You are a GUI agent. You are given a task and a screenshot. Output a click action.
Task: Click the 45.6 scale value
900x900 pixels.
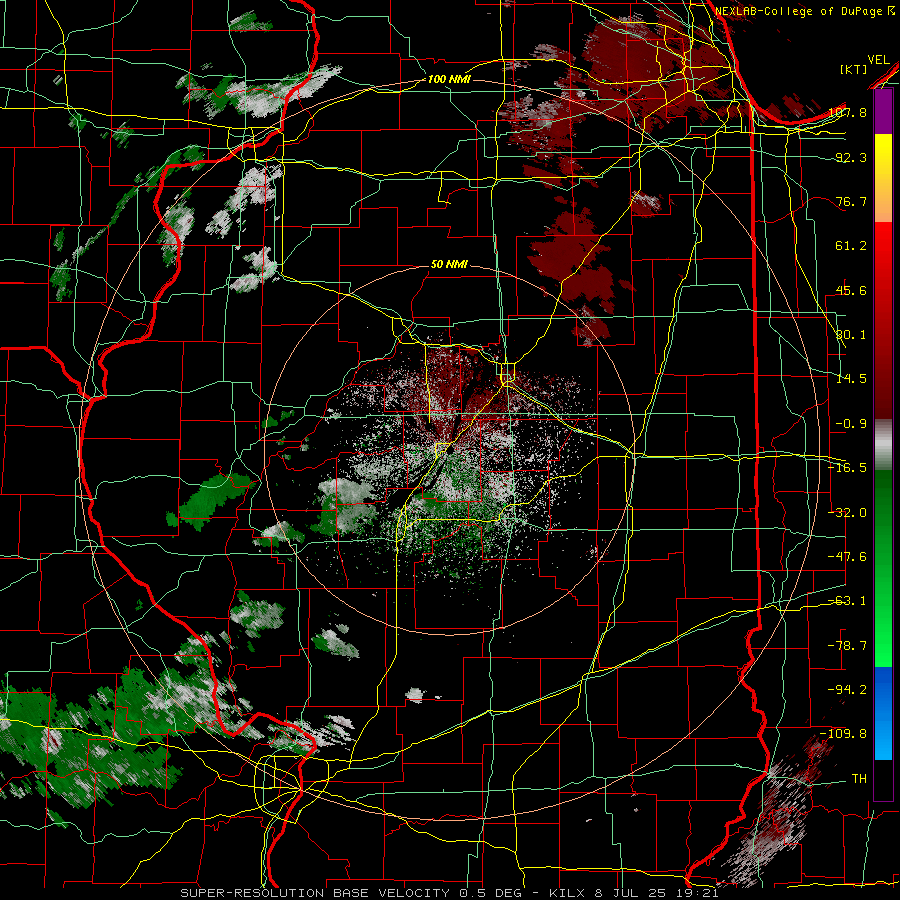851,290
